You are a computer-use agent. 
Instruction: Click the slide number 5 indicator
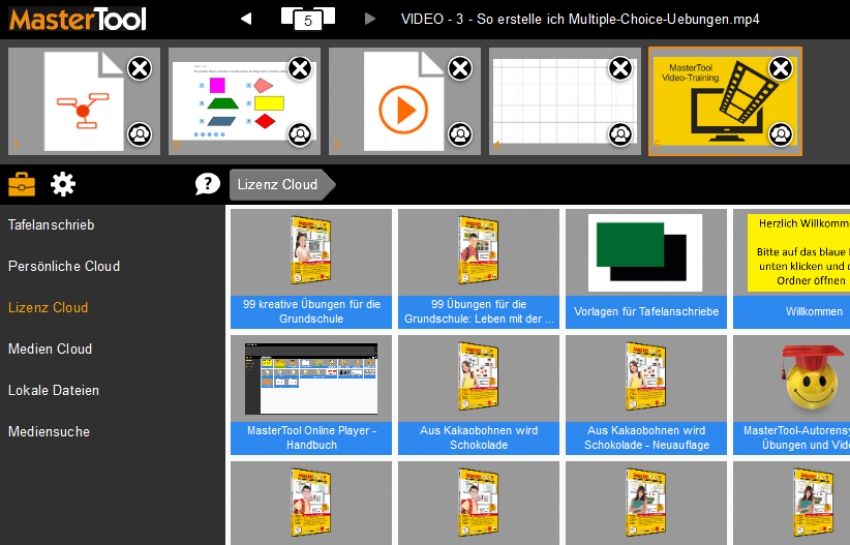[307, 19]
